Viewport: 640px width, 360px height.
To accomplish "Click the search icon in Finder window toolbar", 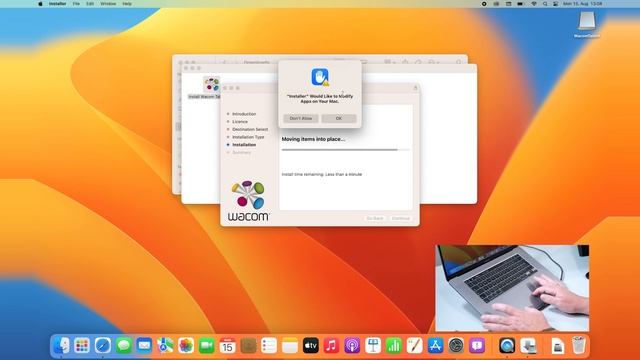I will click(x=459, y=62).
